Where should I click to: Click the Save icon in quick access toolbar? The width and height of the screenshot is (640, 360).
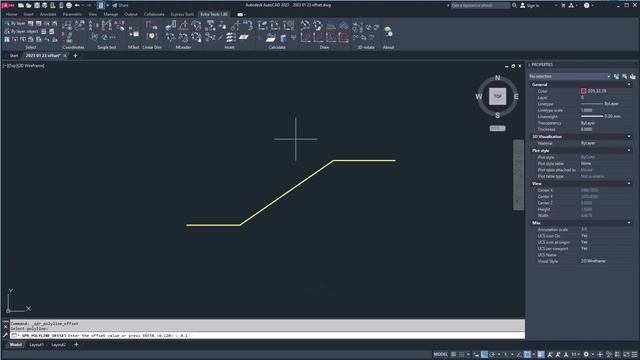[x=37, y=5]
